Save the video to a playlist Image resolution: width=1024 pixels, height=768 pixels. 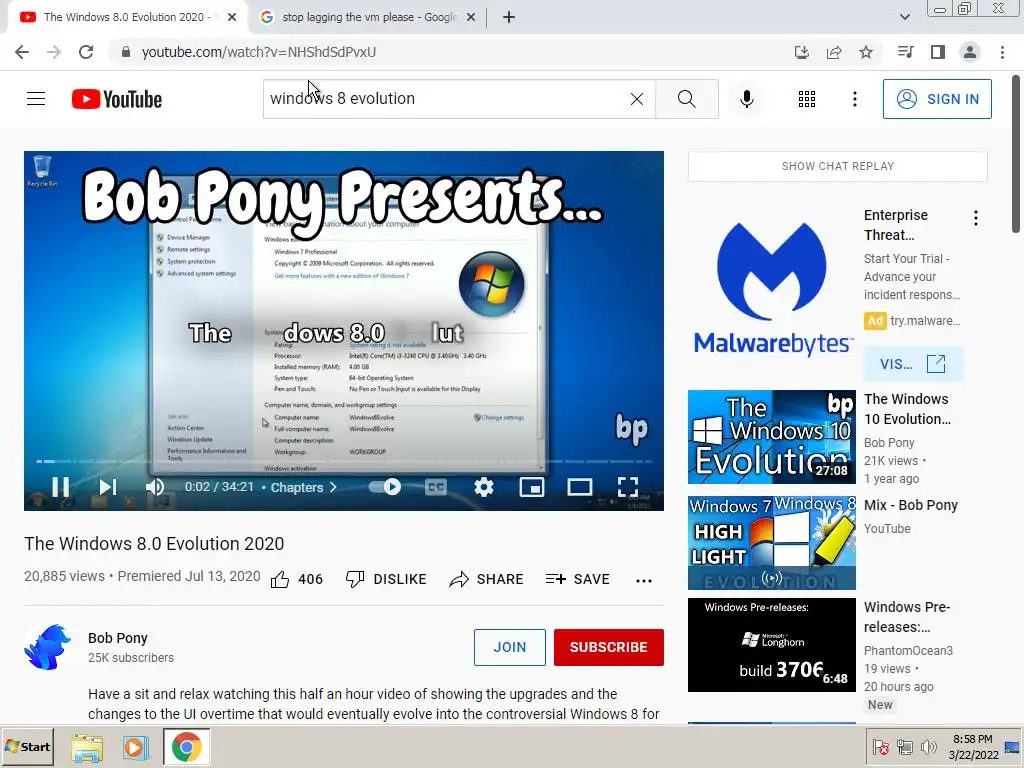point(577,579)
